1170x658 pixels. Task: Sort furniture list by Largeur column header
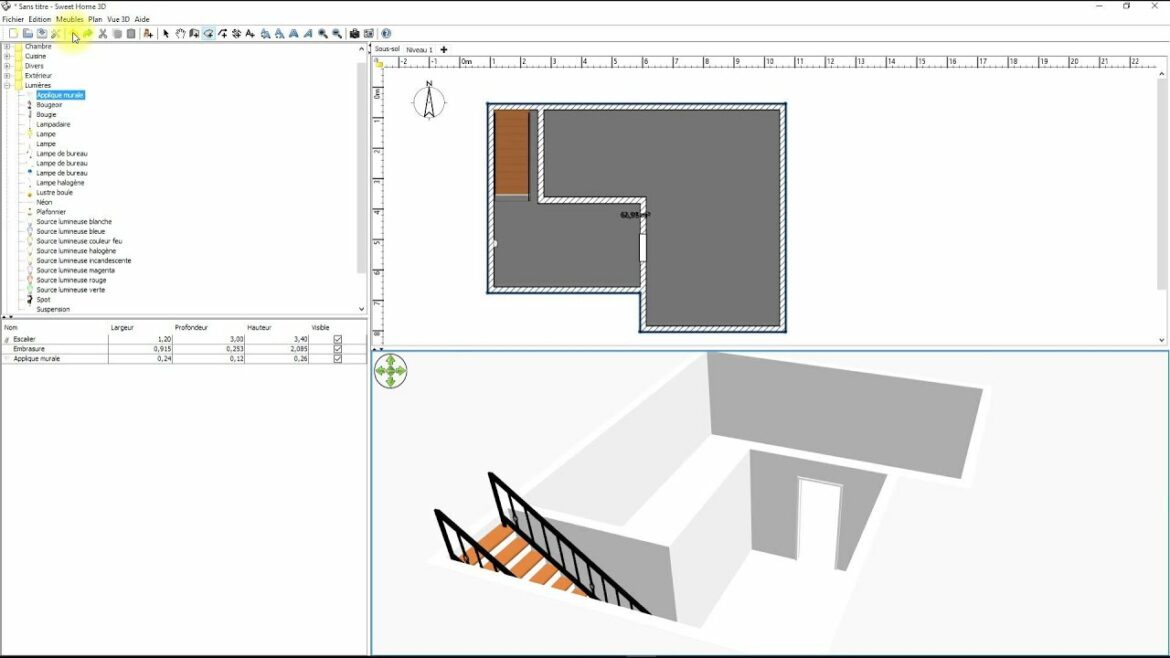122,327
